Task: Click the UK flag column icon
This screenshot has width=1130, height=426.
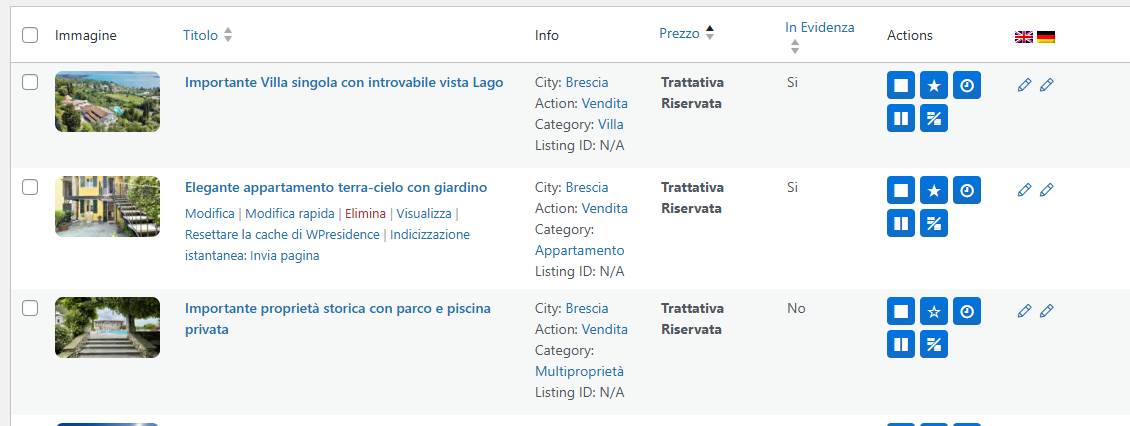Action: coord(1024,37)
